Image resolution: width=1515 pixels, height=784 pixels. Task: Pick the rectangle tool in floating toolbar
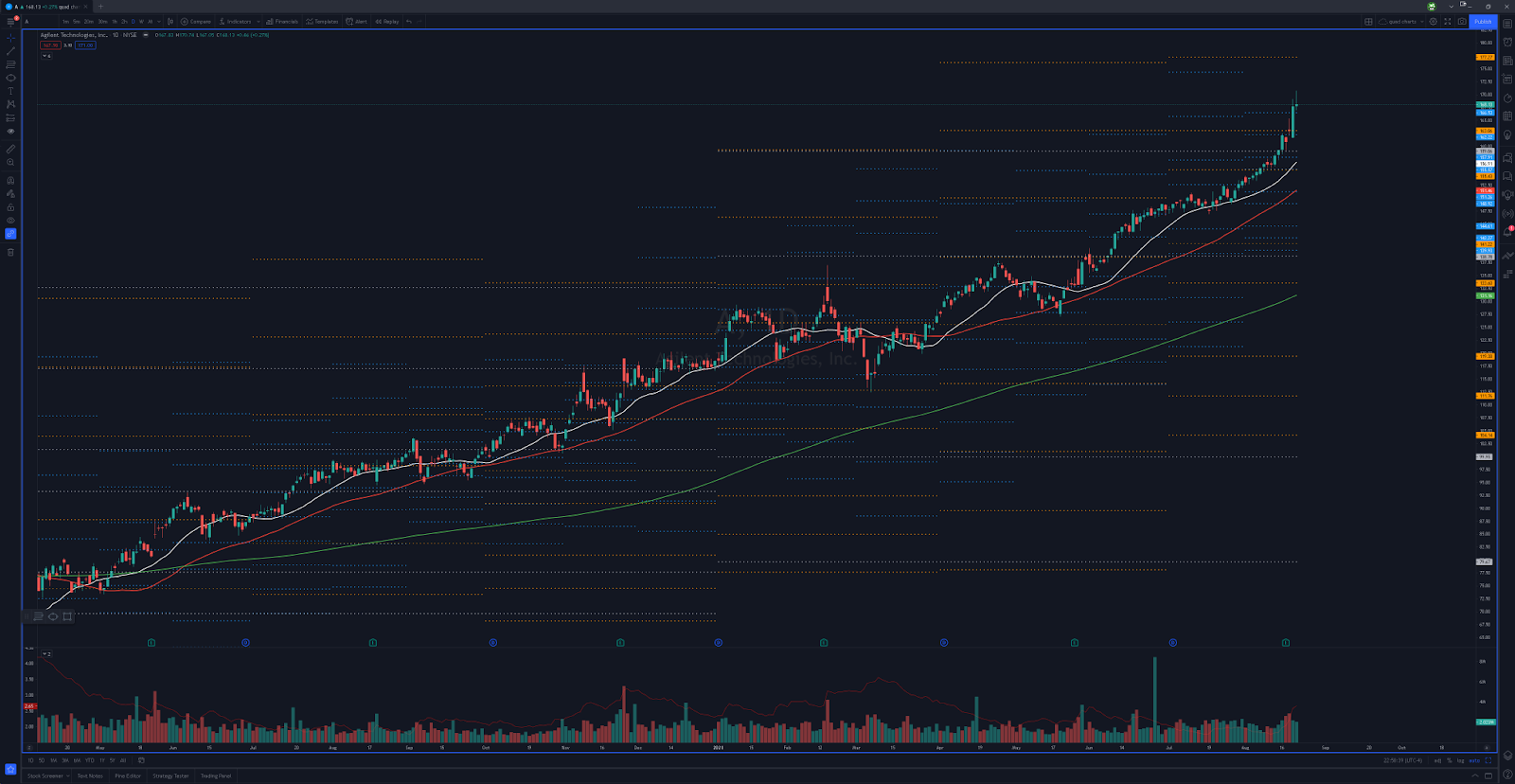pos(67,616)
